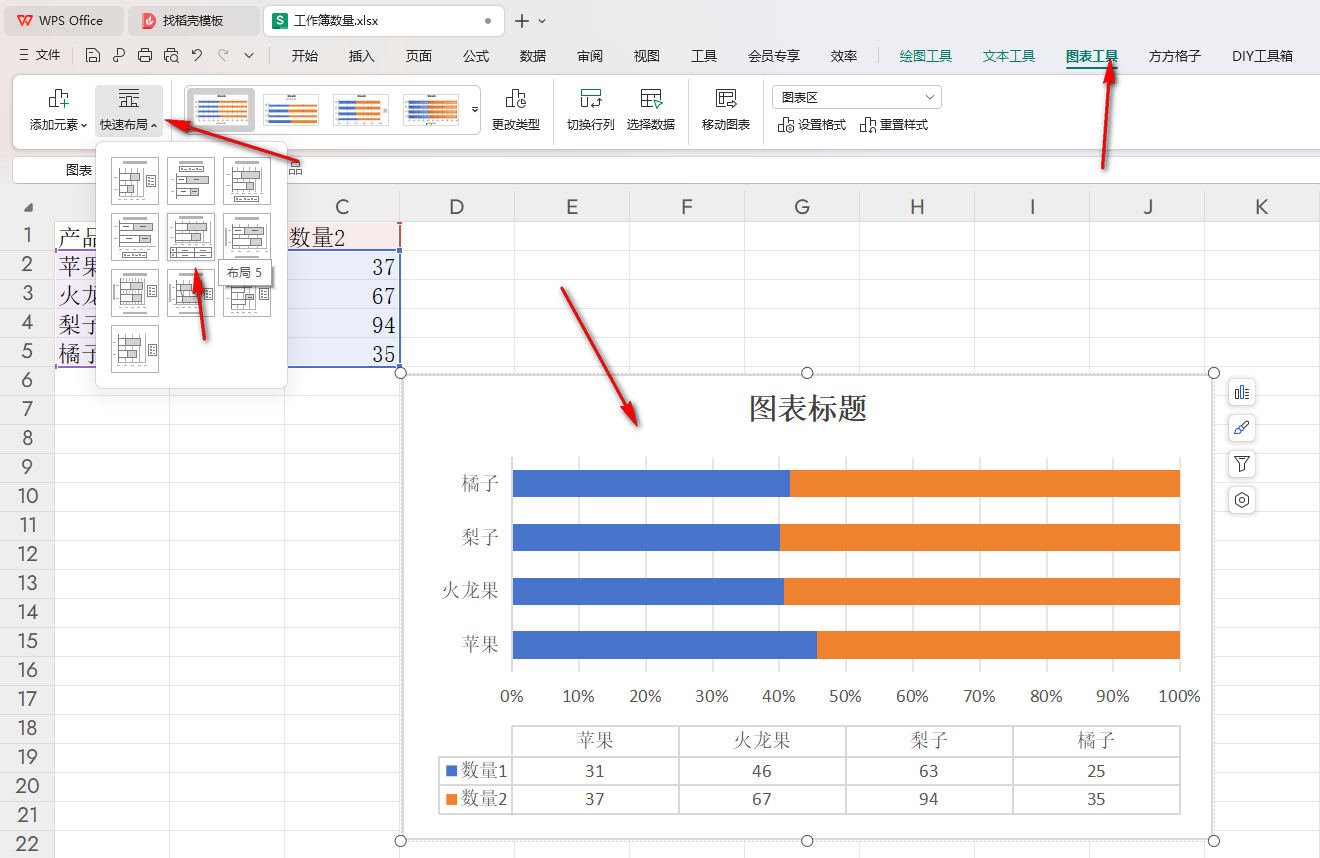The image size is (1320, 858).
Task: Open the 方方格子 add-in tab
Action: 1175,56
